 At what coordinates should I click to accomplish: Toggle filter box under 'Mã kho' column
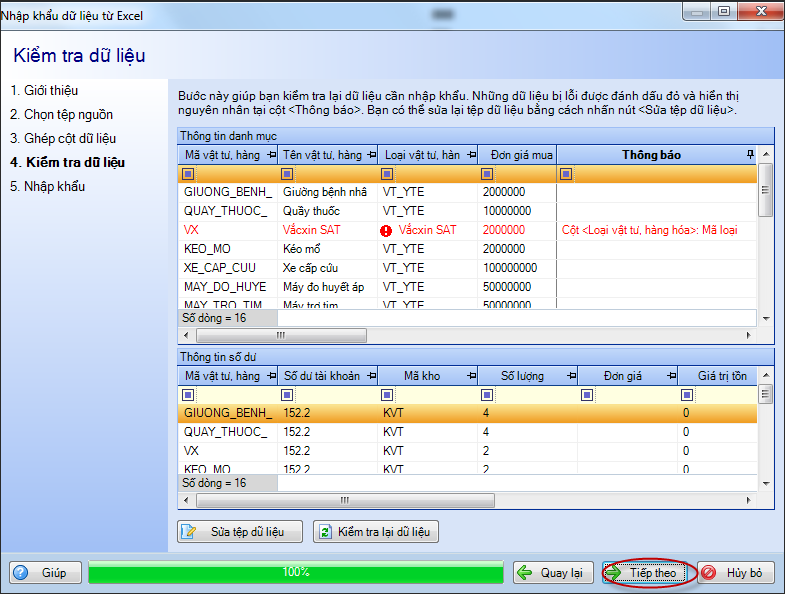click(388, 395)
